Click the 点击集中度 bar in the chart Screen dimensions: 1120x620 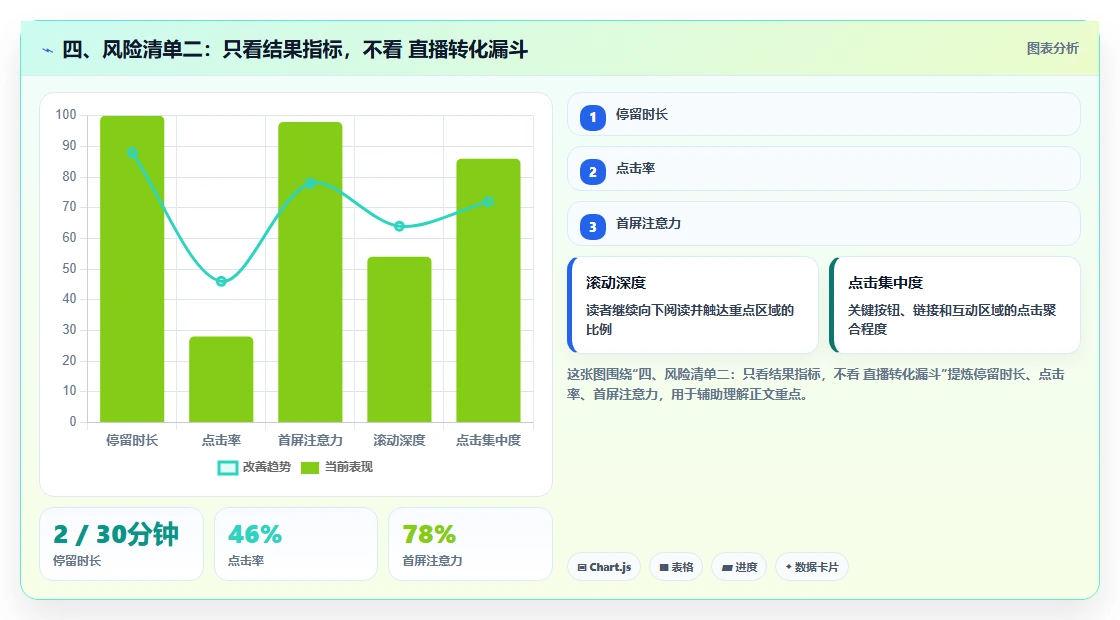point(489,290)
